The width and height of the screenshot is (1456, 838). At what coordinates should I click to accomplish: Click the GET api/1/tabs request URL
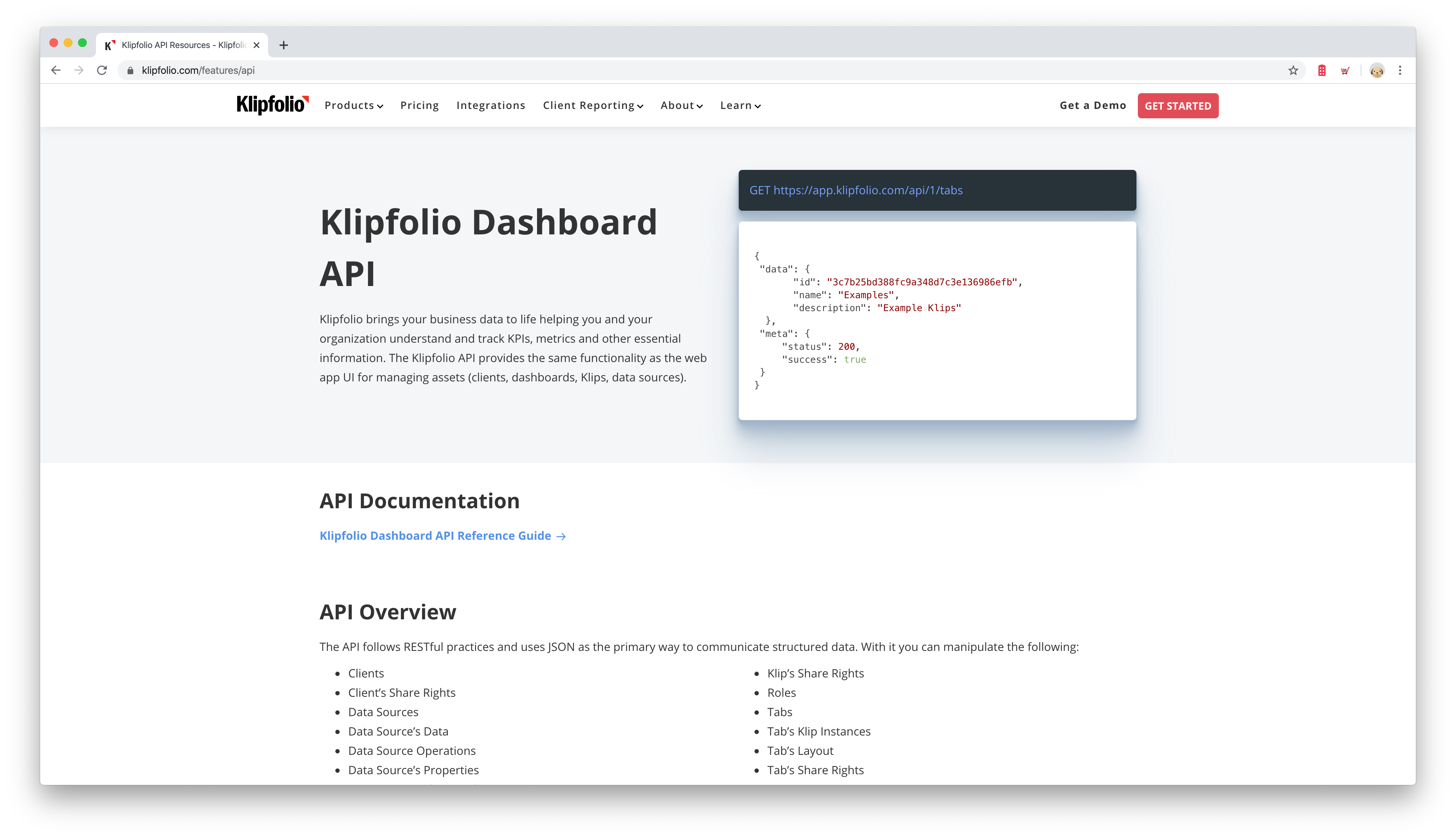click(856, 190)
